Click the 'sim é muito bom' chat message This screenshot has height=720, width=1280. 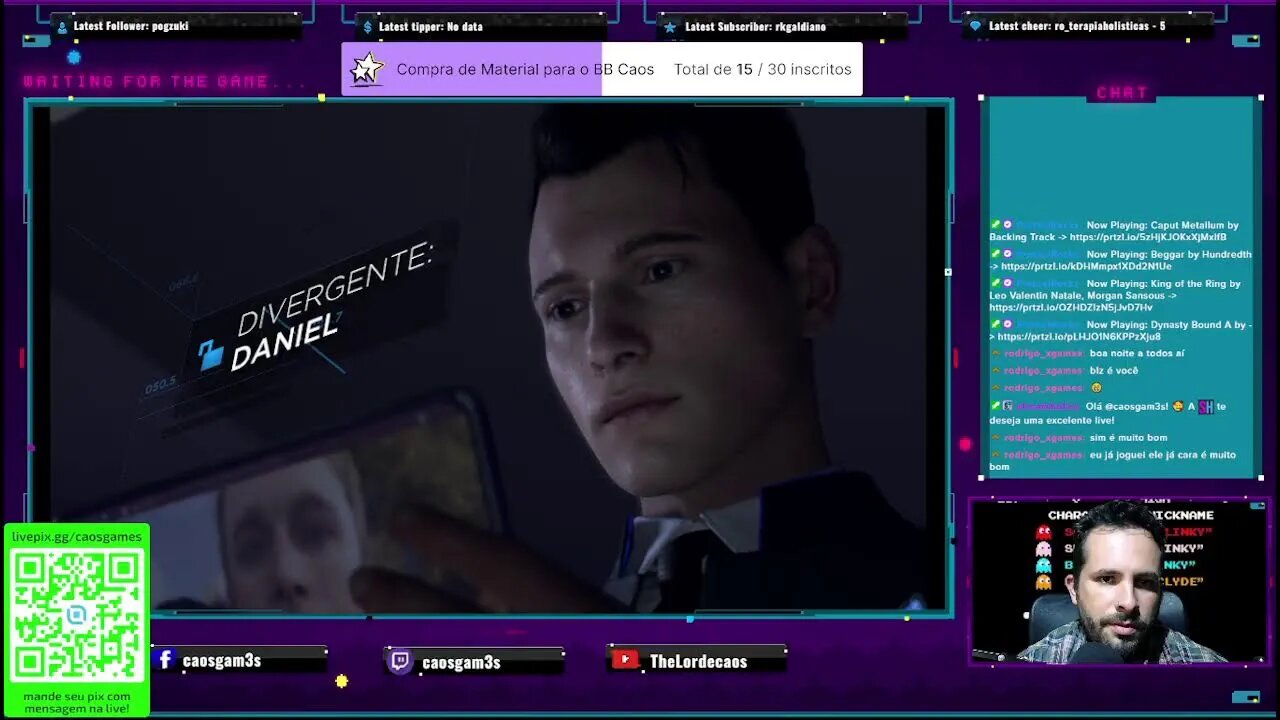click(1128, 437)
